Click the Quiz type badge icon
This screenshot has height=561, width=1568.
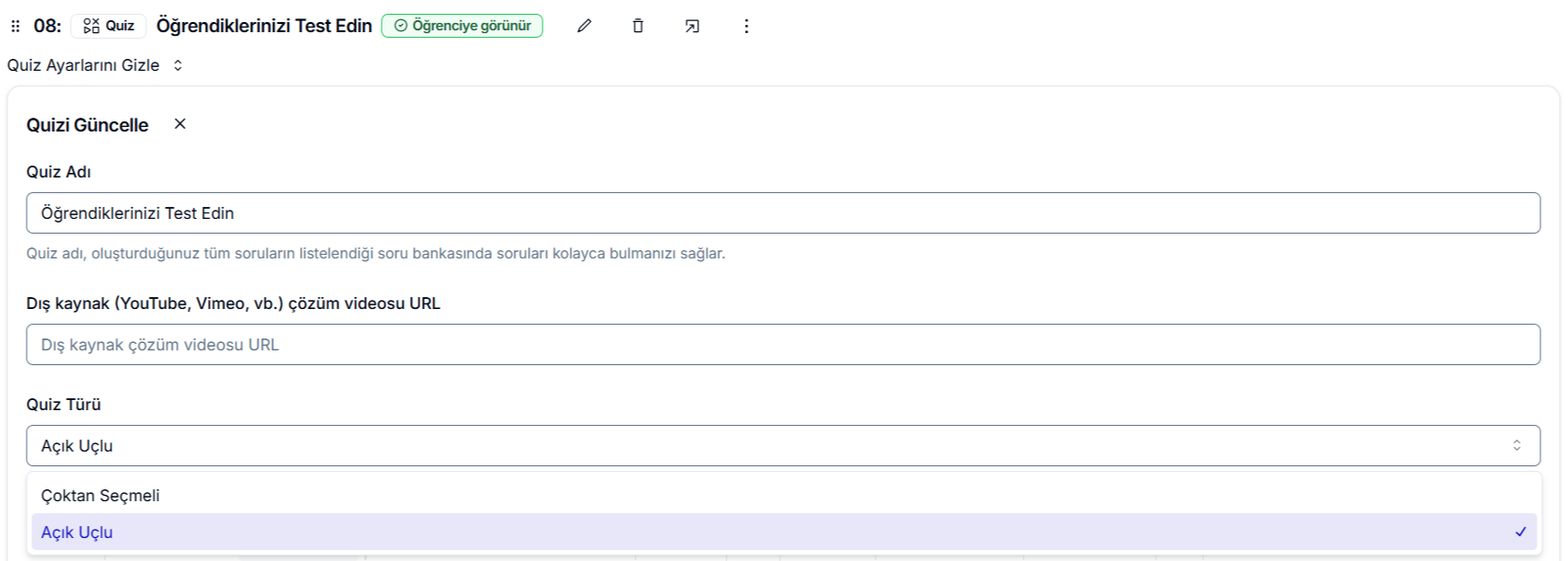[91, 26]
